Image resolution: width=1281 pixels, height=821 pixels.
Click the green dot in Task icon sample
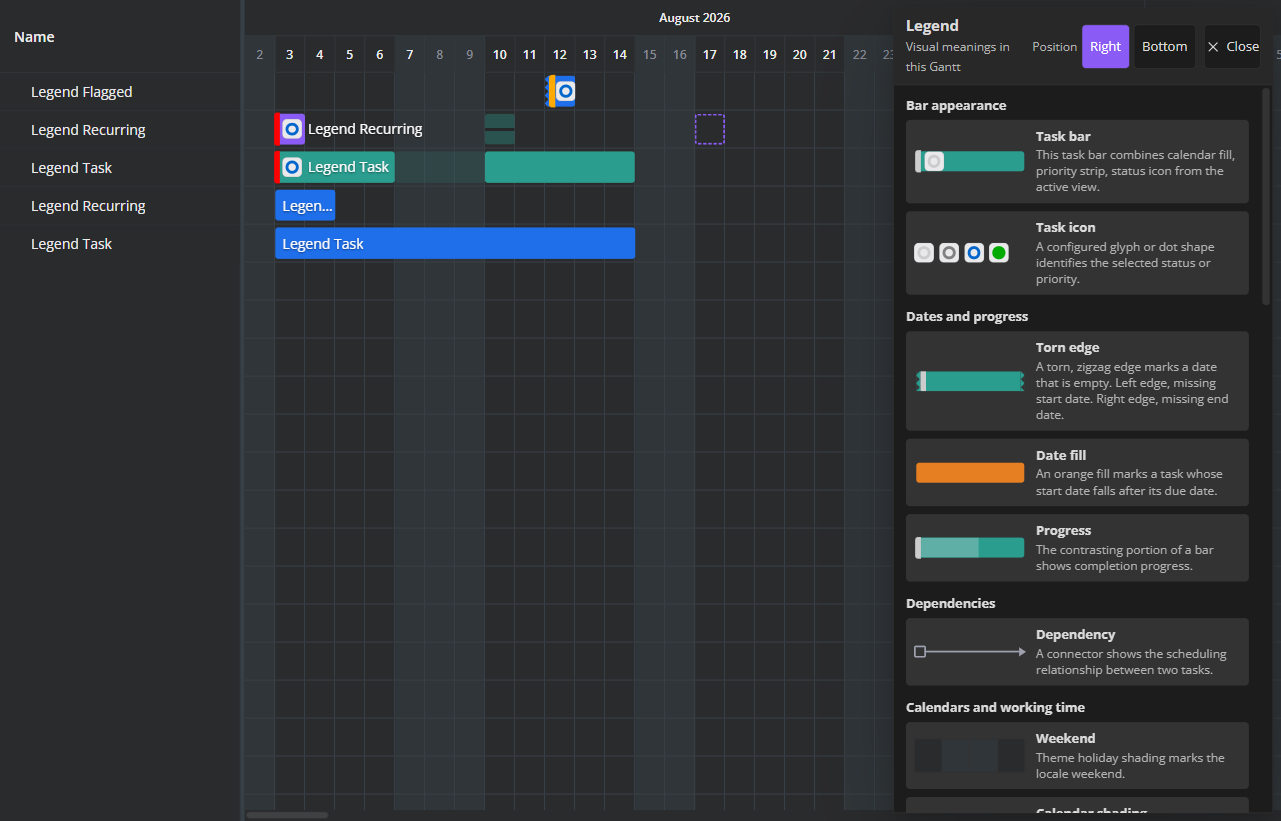tap(998, 253)
